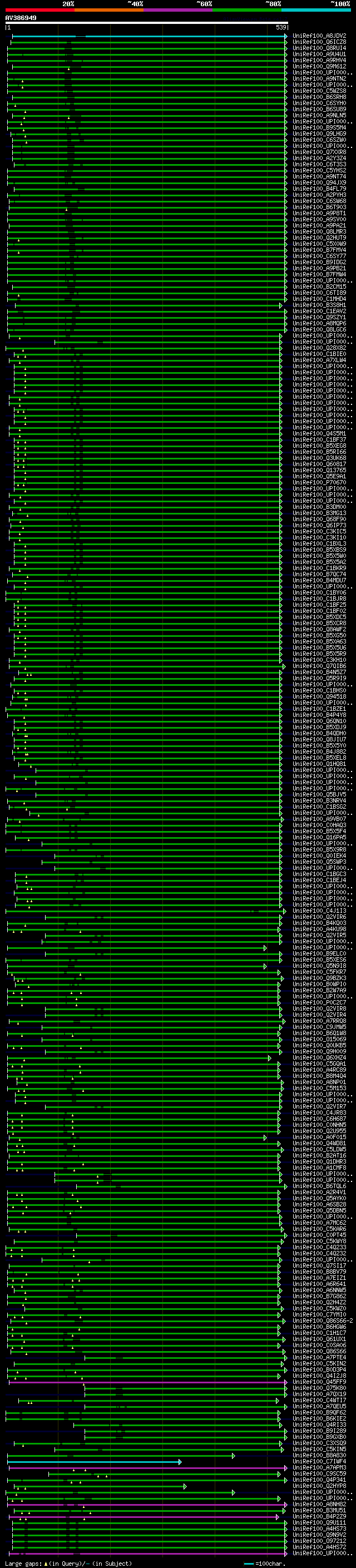
Task: Click UniRef100_Q1HQ81 label
Action: 319,763
